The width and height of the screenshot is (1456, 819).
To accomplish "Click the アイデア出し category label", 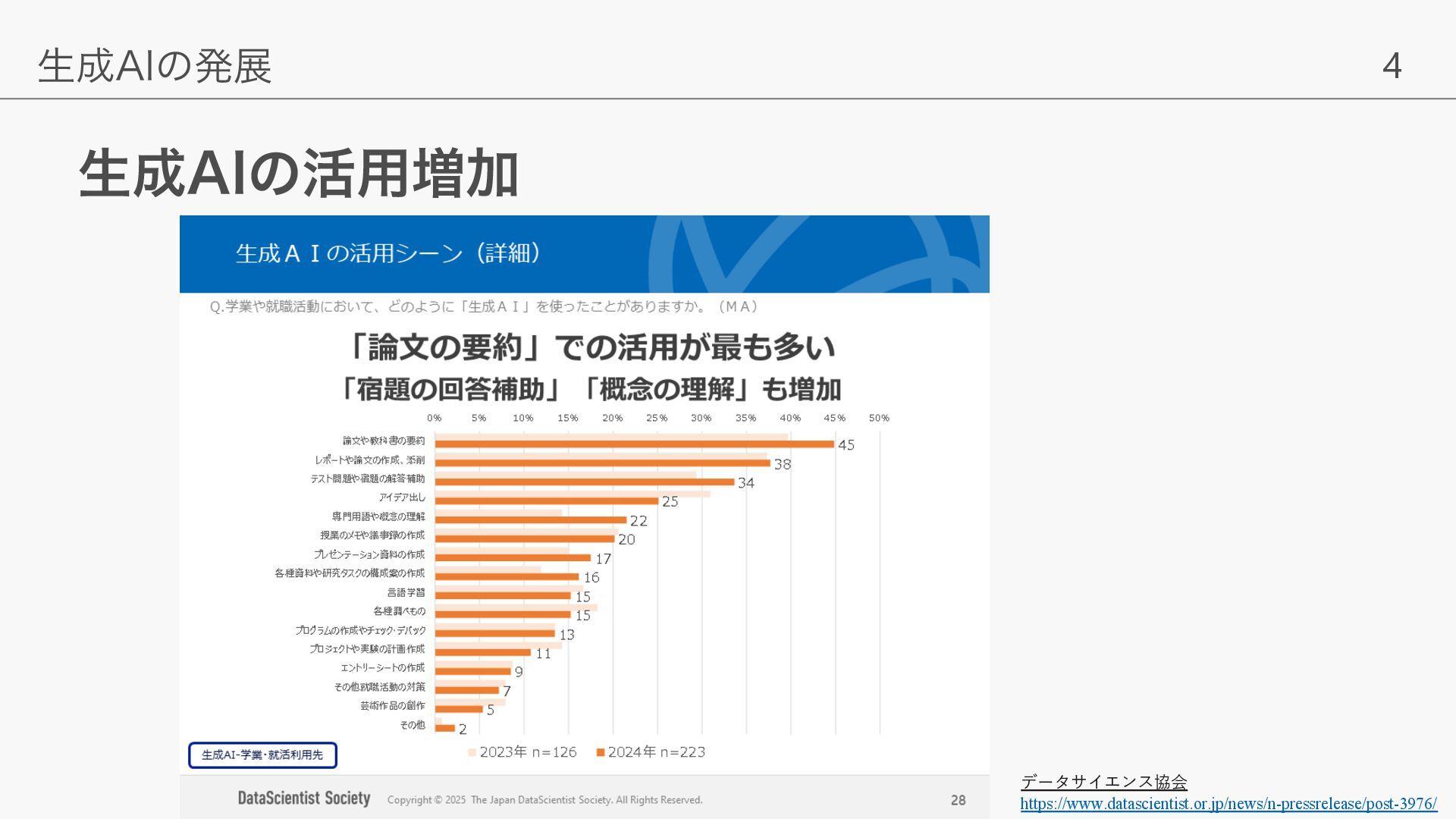I will click(x=402, y=497).
